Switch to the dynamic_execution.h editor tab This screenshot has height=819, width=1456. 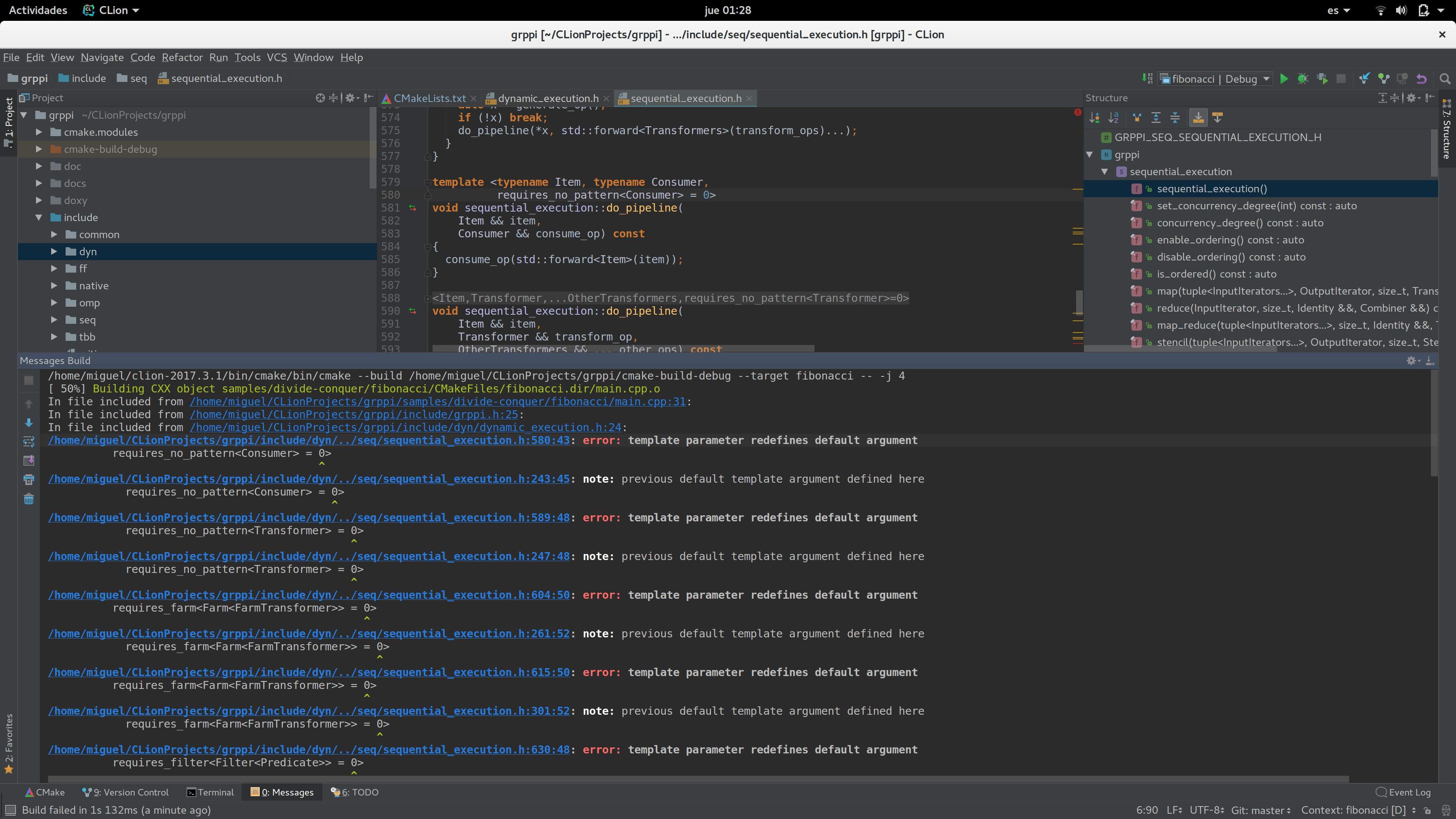(547, 98)
